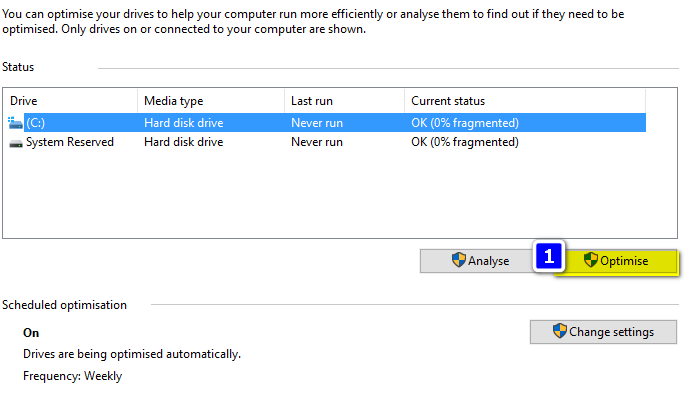Click System Reserved Hard disk drive cell
The width and height of the screenshot is (686, 396).
(x=184, y=142)
